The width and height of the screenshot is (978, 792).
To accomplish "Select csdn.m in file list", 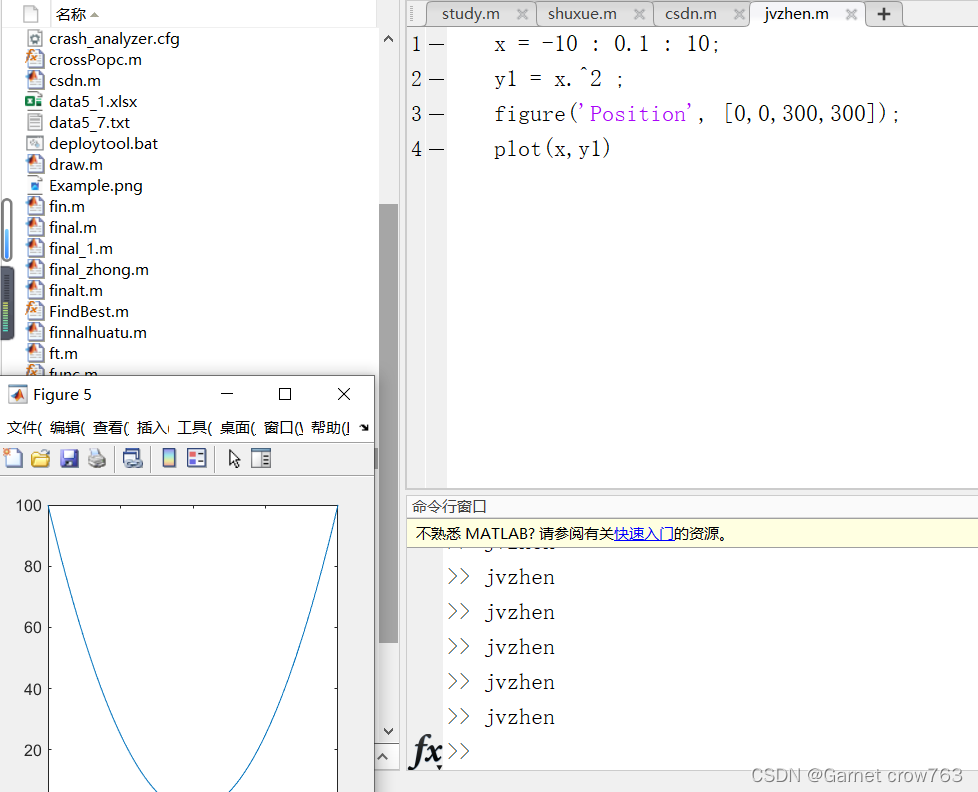I will (x=75, y=80).
